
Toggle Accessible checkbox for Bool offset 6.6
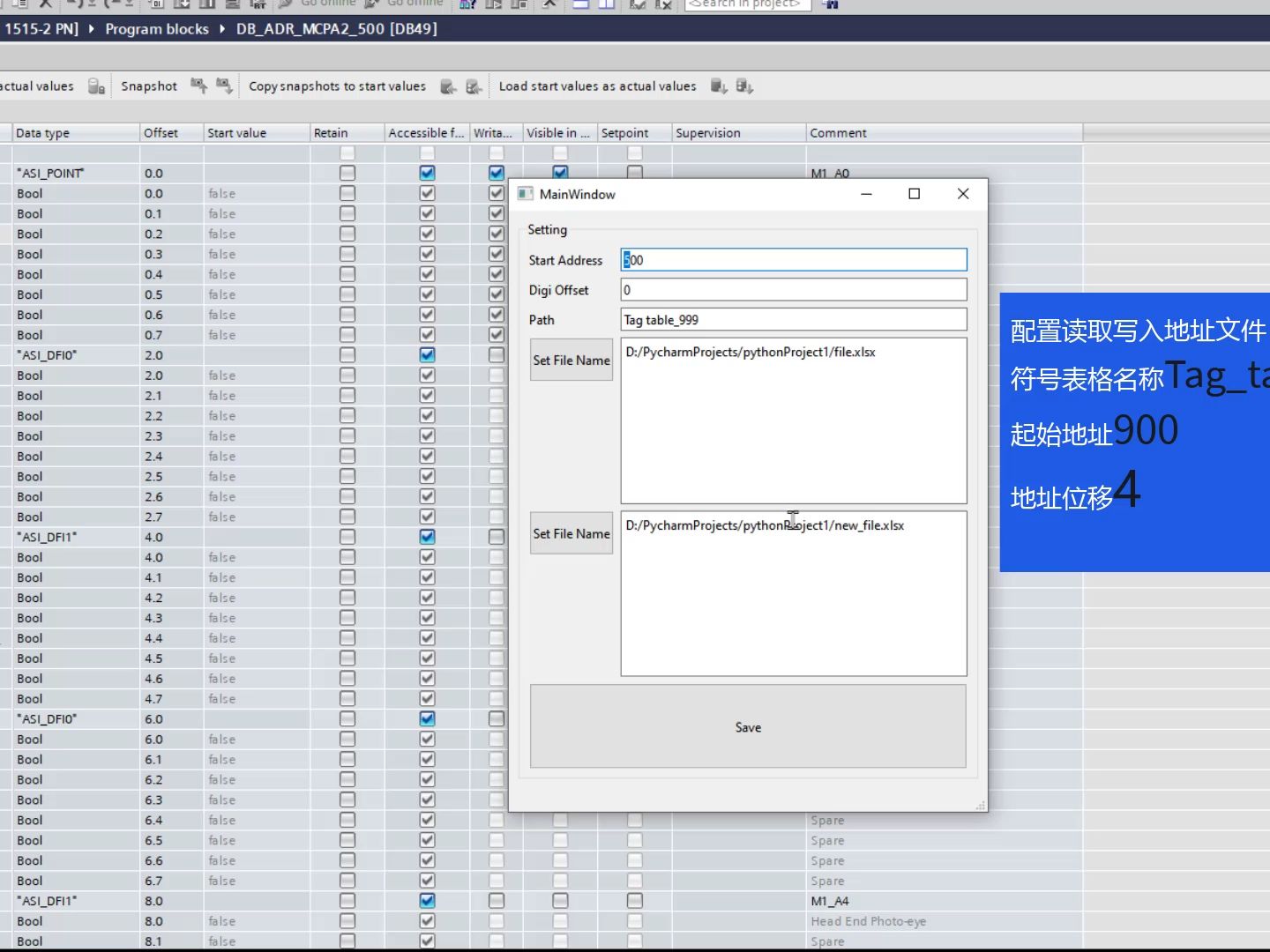coord(427,859)
